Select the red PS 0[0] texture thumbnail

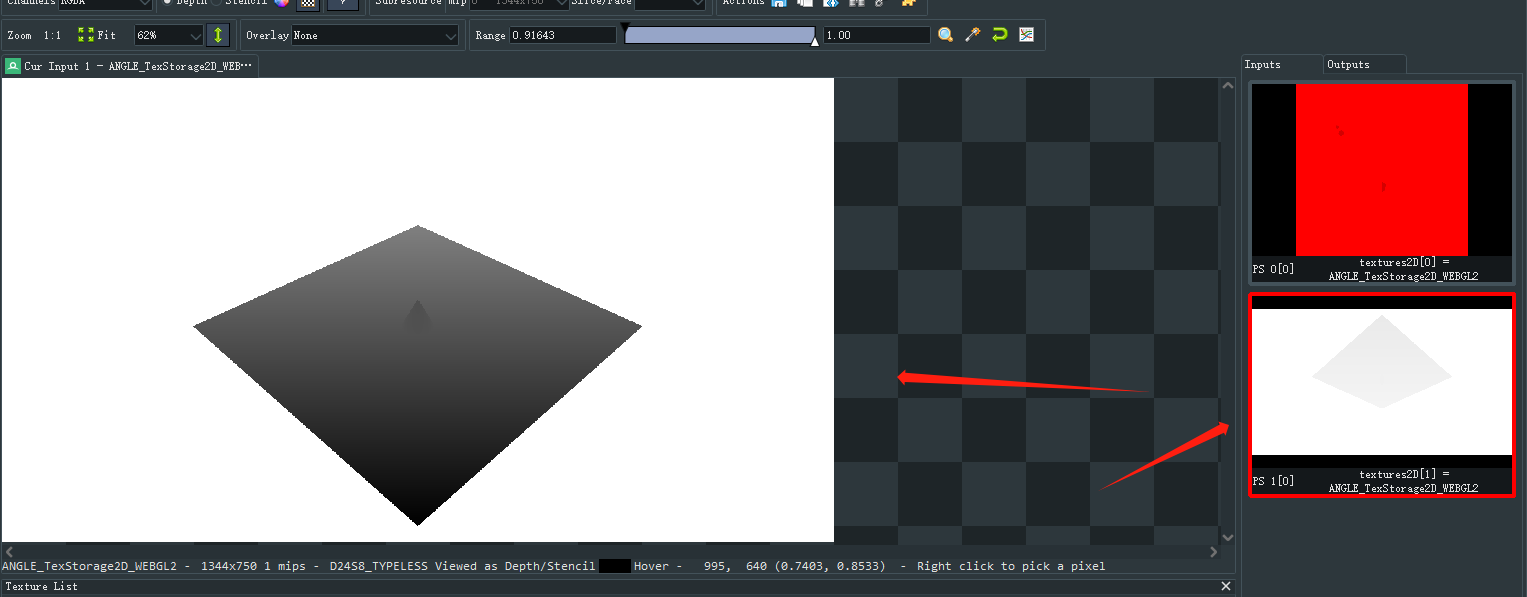(1381, 170)
